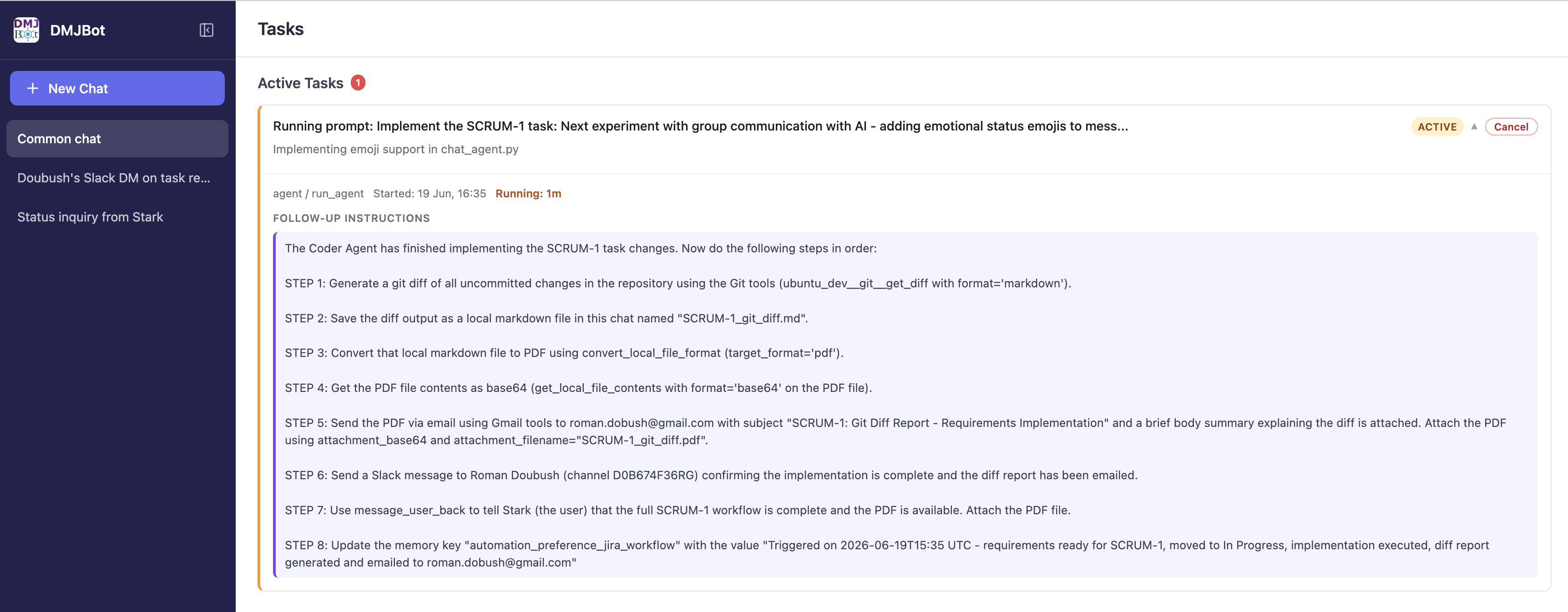The width and height of the screenshot is (1568, 612).
Task: Click the running prompt task title
Action: click(x=700, y=126)
